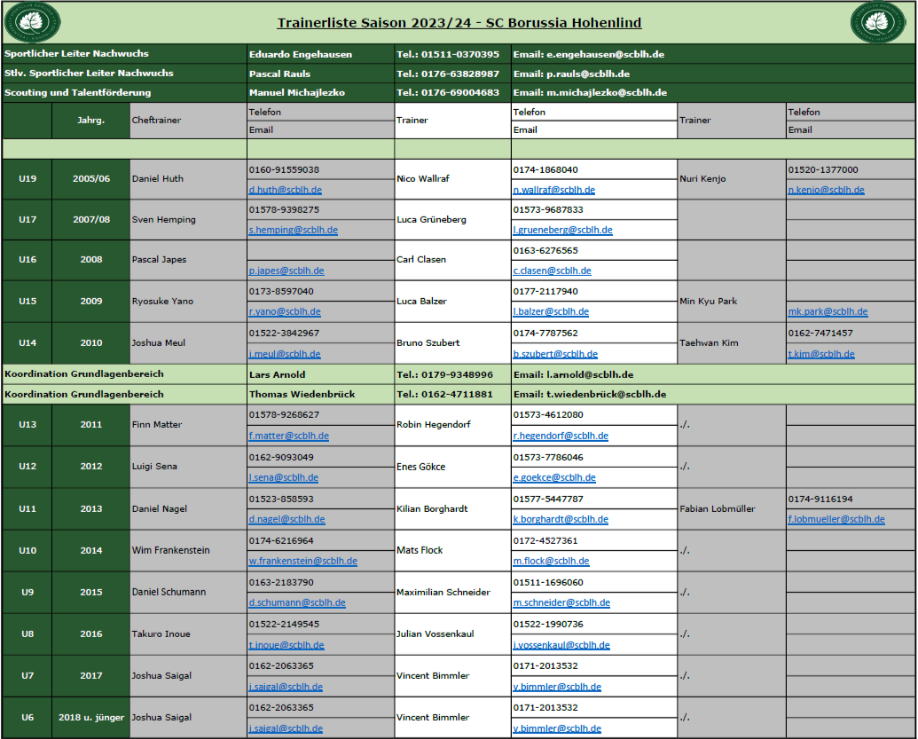The height and width of the screenshot is (739, 918).
Task: Select cell Takuro Inoue
Action: pyautogui.click(x=189, y=634)
